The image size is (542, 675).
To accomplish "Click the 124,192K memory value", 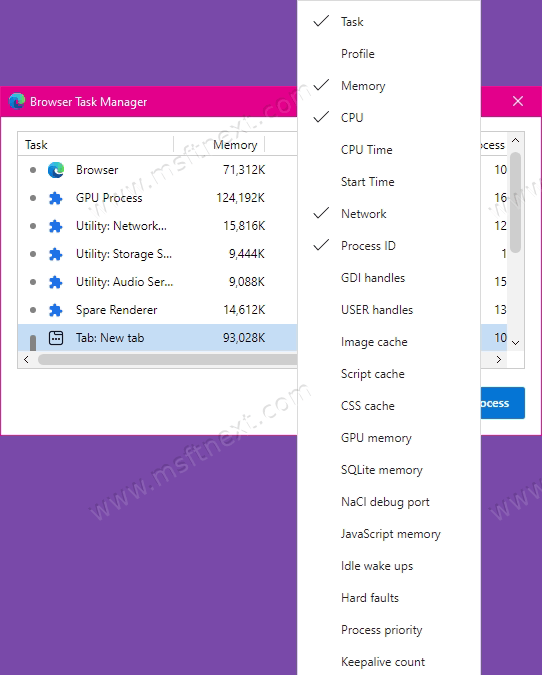I will pos(240,198).
